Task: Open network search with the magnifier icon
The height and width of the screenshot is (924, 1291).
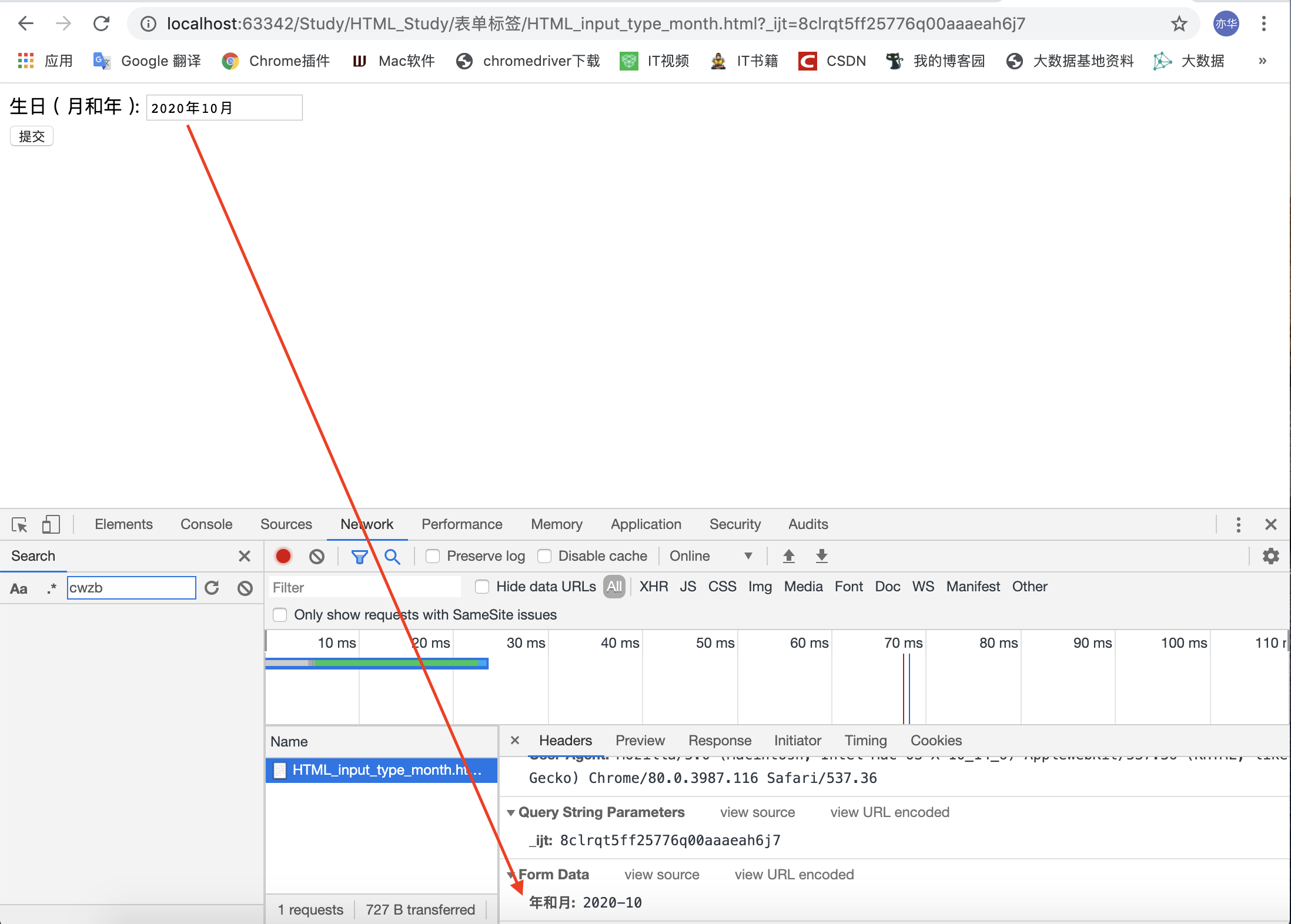Action: (x=392, y=556)
